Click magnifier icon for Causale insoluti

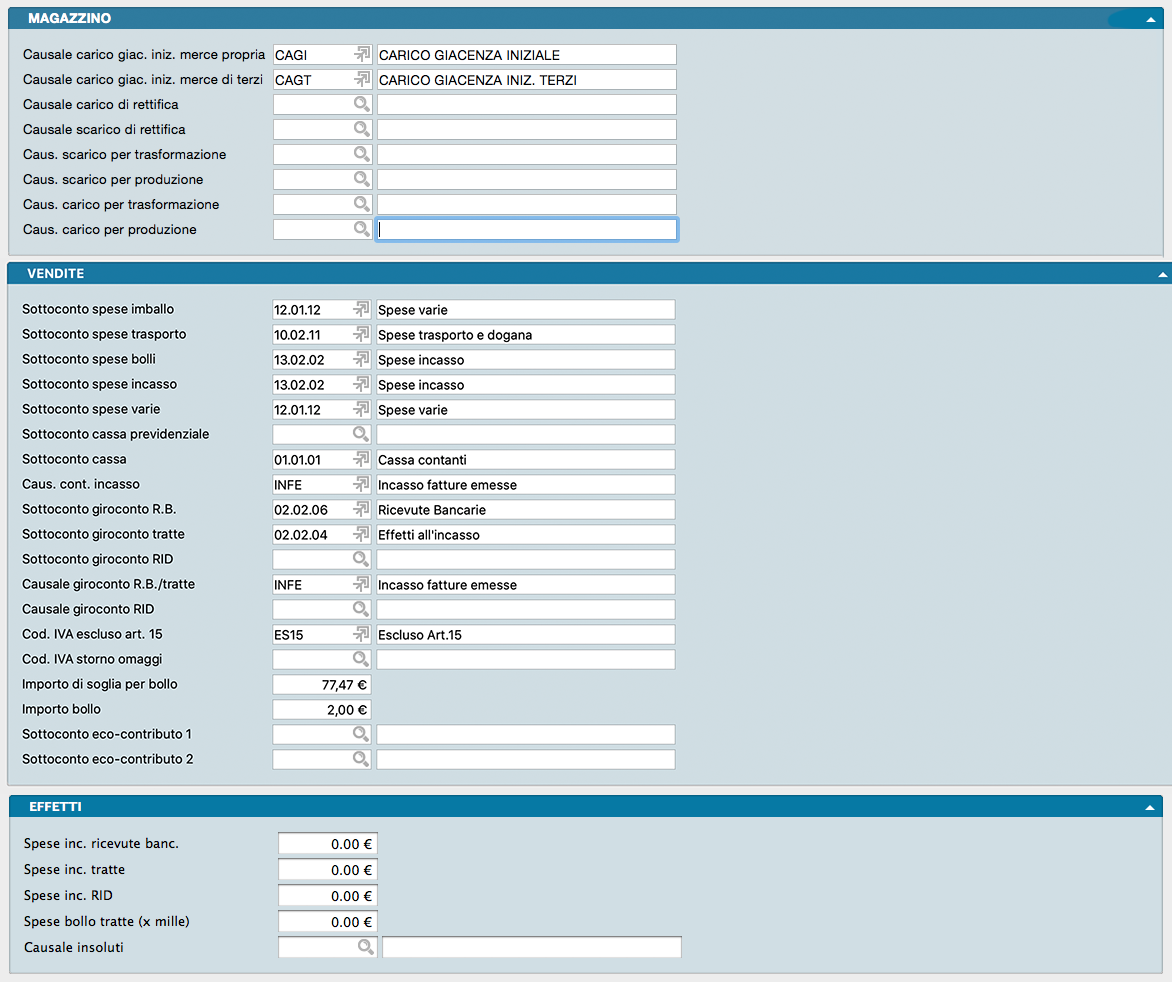(x=366, y=946)
